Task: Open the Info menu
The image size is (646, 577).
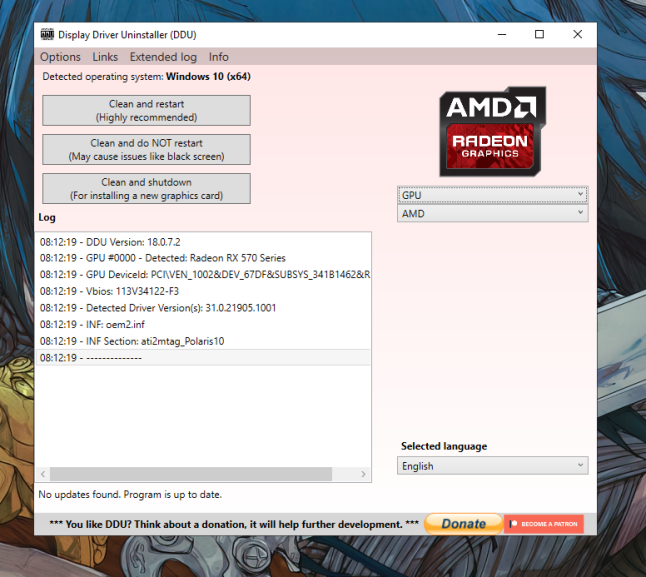Action: pyautogui.click(x=218, y=57)
